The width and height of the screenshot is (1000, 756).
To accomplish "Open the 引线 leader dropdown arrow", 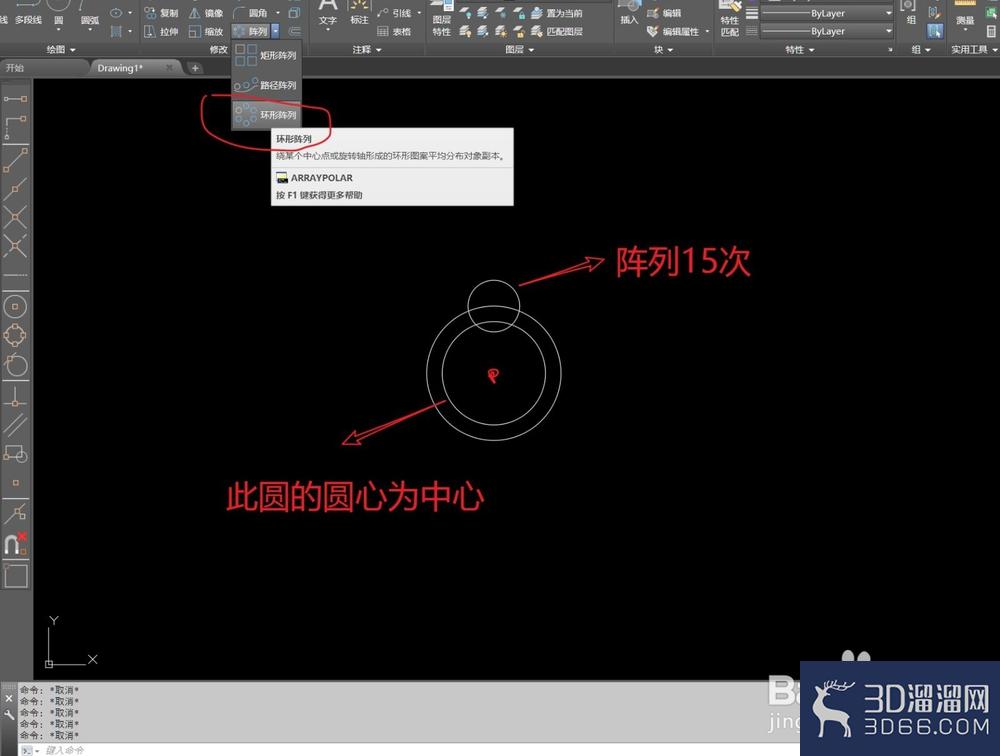I will pyautogui.click(x=419, y=13).
